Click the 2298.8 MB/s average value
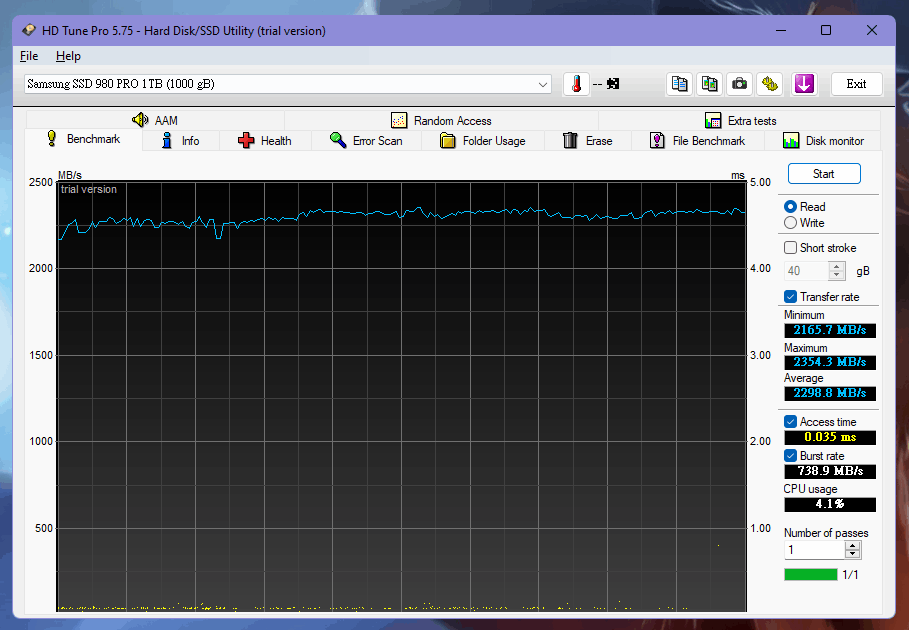This screenshot has width=909, height=630. [830, 393]
